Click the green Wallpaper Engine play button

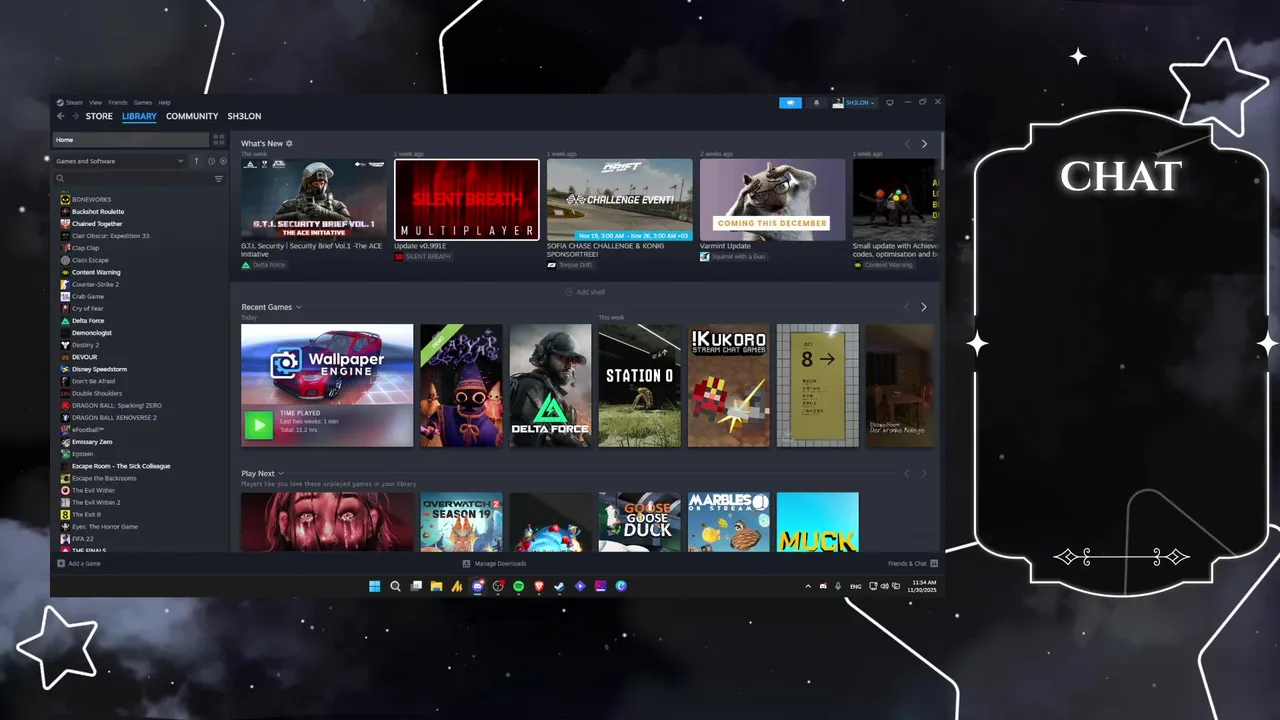259,425
